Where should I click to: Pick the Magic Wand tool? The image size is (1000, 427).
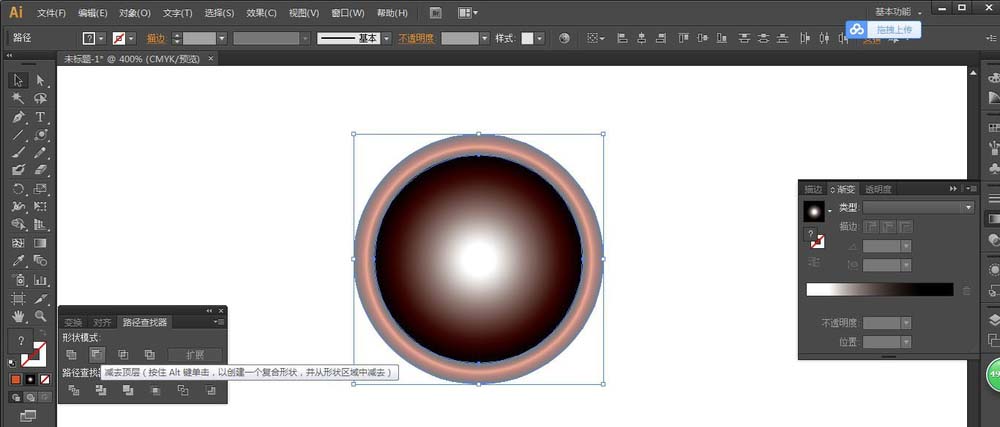(18, 98)
